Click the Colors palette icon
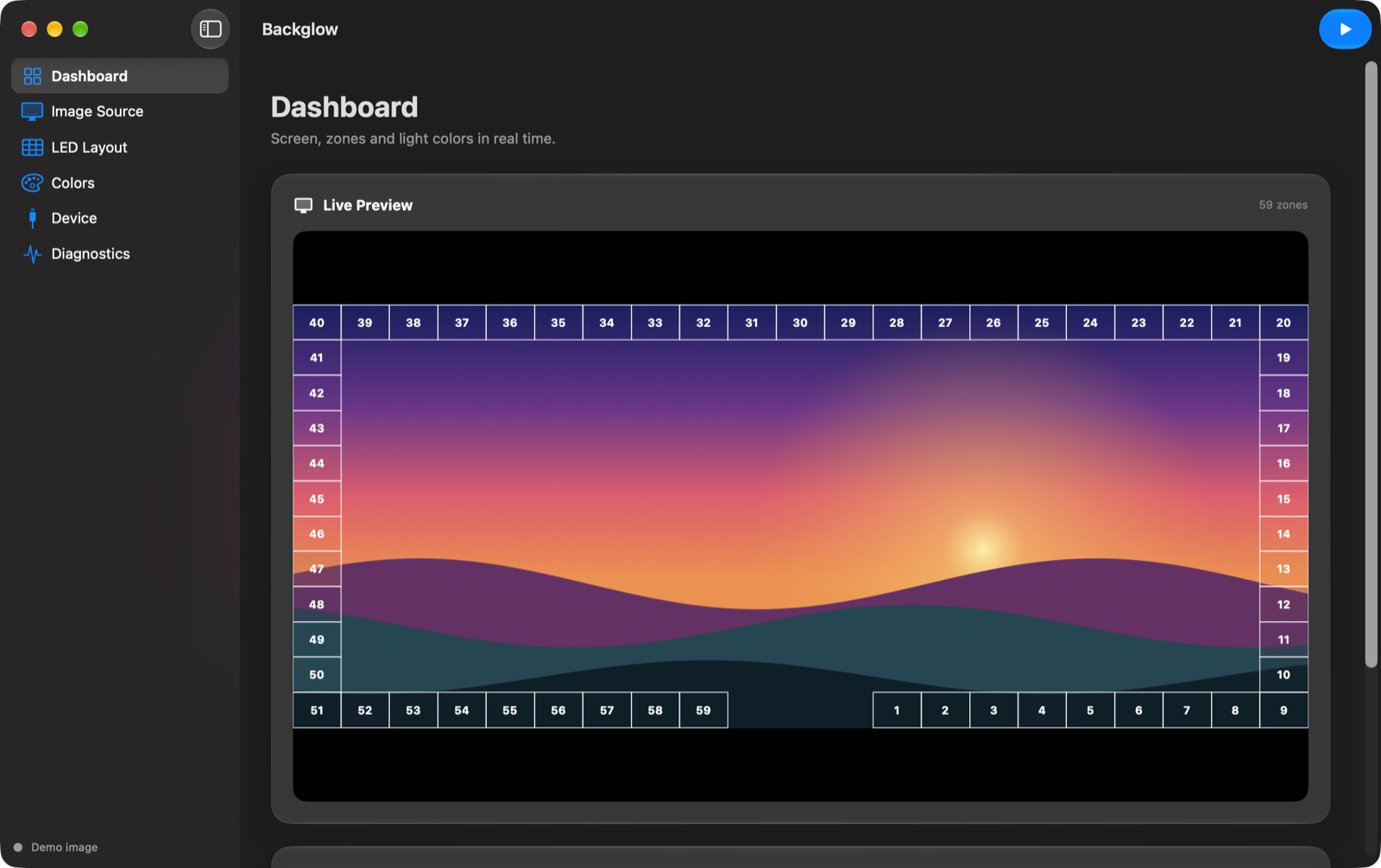This screenshot has height=868, width=1381. coord(32,183)
